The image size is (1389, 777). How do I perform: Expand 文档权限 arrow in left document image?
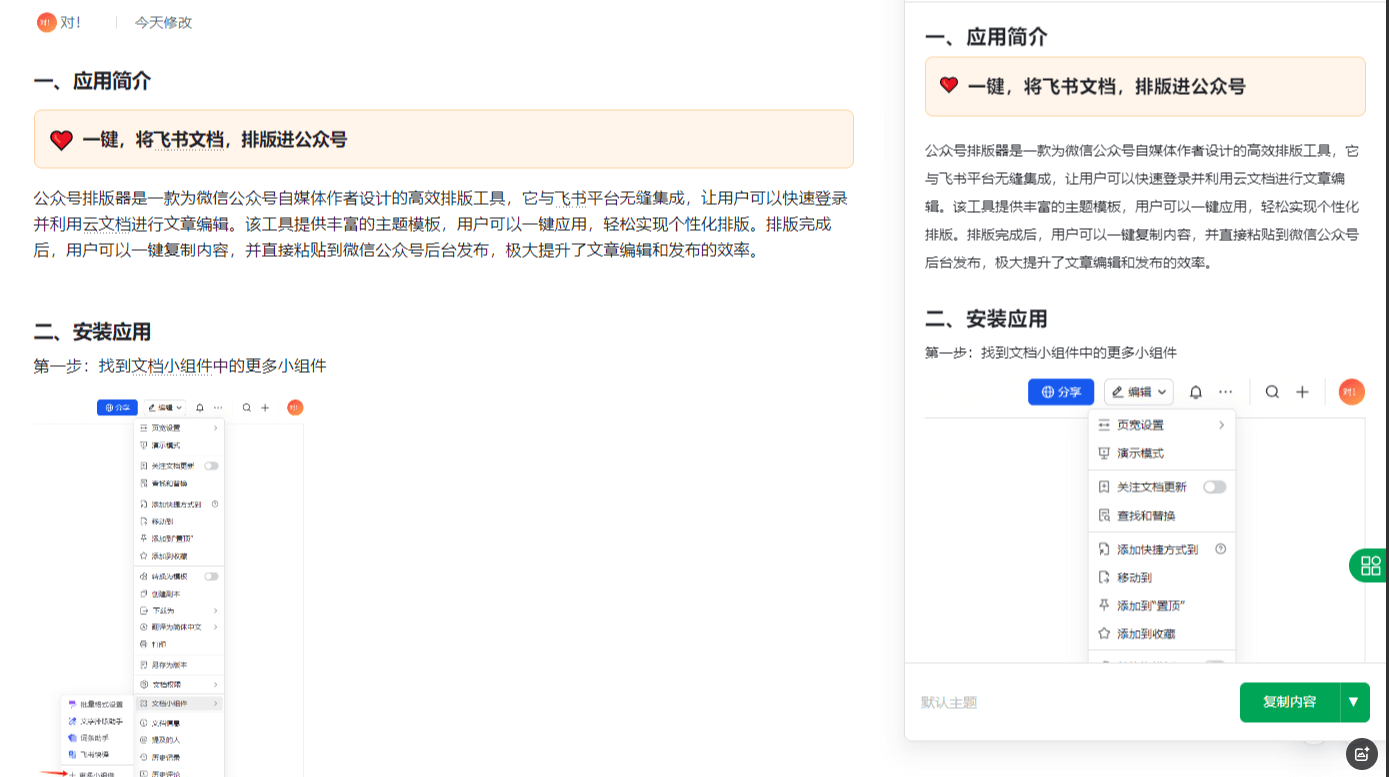click(215, 684)
